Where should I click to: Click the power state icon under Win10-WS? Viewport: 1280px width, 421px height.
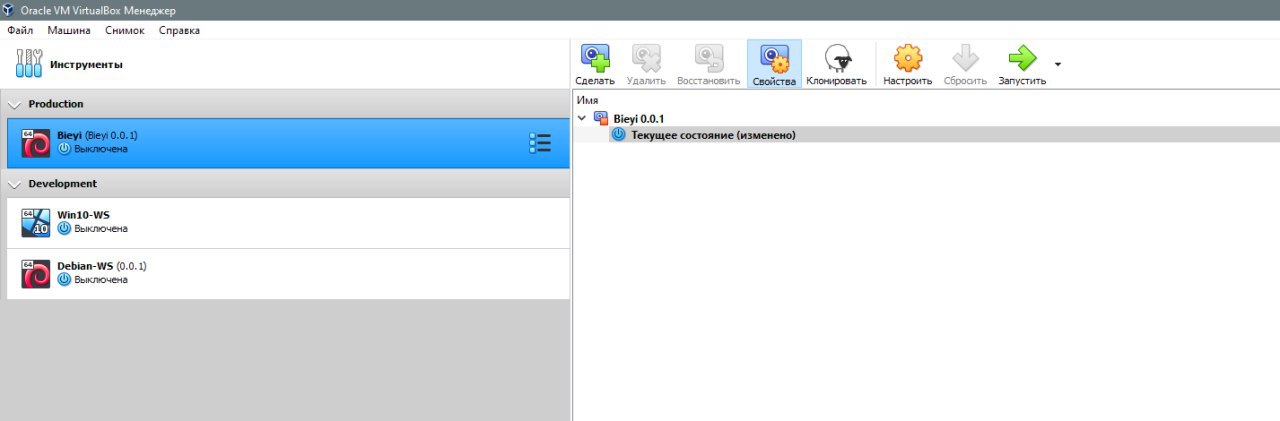coord(65,229)
